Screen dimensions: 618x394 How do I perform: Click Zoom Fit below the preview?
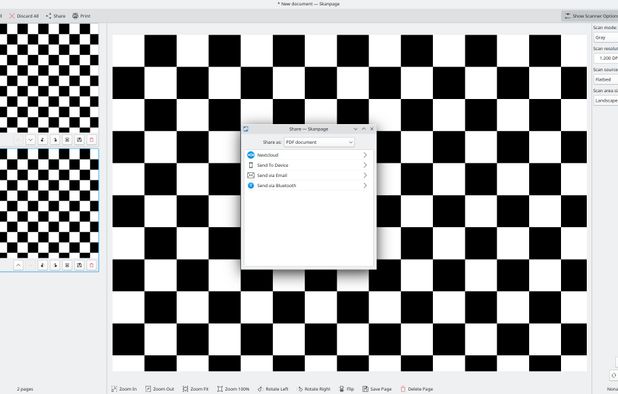(x=195, y=389)
